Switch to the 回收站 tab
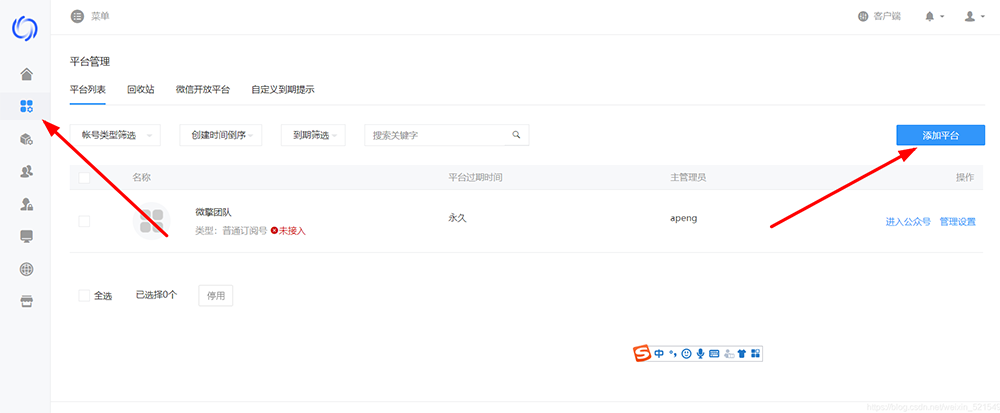 coord(140,90)
